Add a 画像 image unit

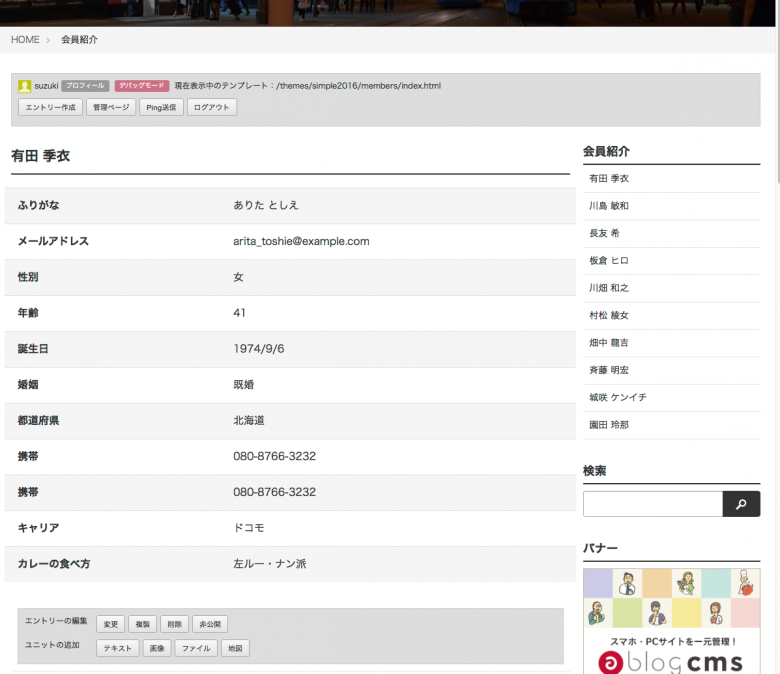click(156, 648)
